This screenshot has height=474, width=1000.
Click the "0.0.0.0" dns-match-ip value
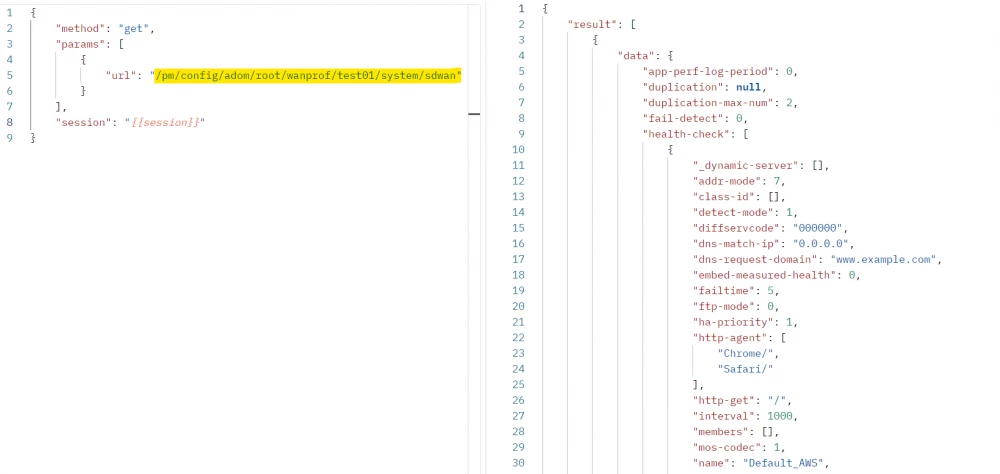[821, 244]
